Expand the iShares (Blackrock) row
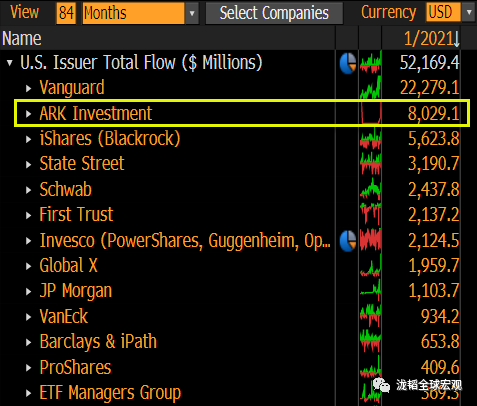Screen dimensions: 477x406 [x=29, y=139]
